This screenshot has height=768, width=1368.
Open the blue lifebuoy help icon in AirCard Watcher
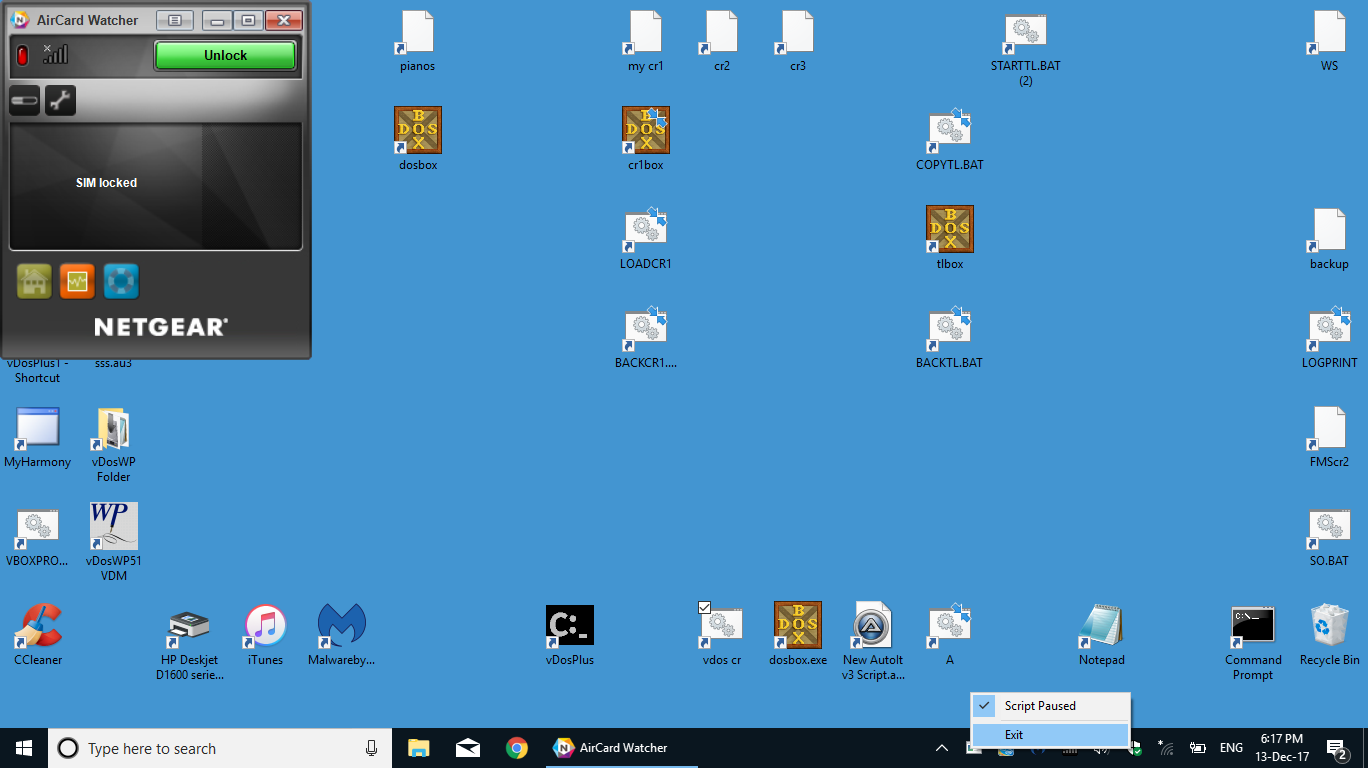121,281
